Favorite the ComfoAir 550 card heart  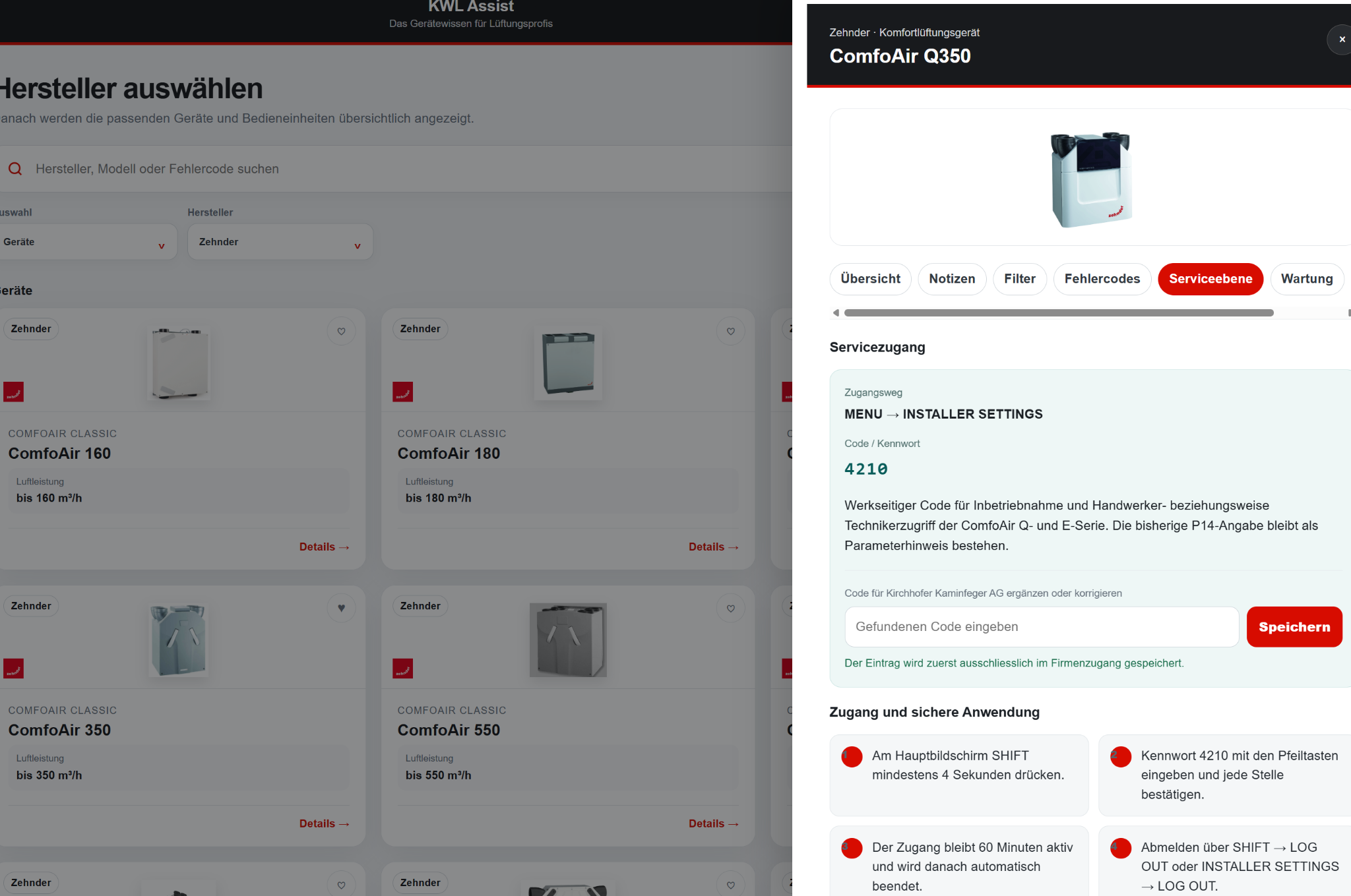point(730,608)
